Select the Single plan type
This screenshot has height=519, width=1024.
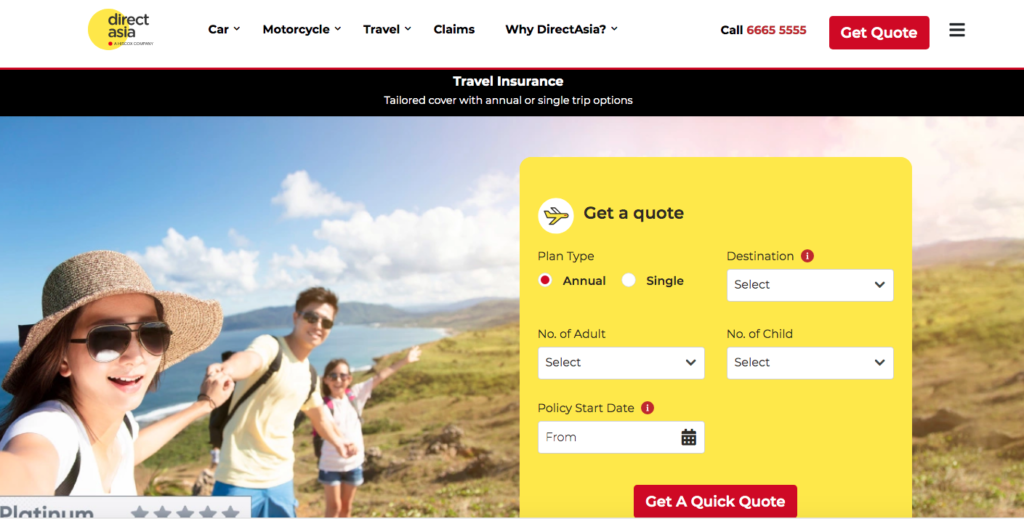point(629,280)
